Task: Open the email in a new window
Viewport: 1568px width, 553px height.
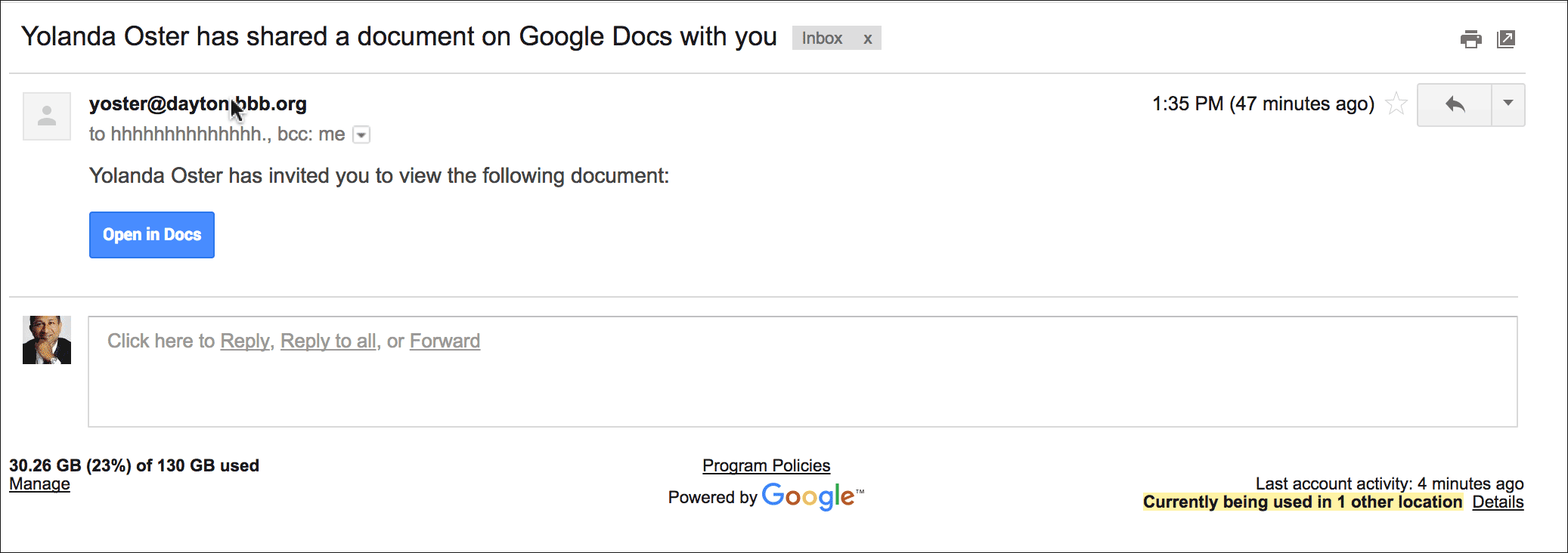Action: pyautogui.click(x=1506, y=39)
